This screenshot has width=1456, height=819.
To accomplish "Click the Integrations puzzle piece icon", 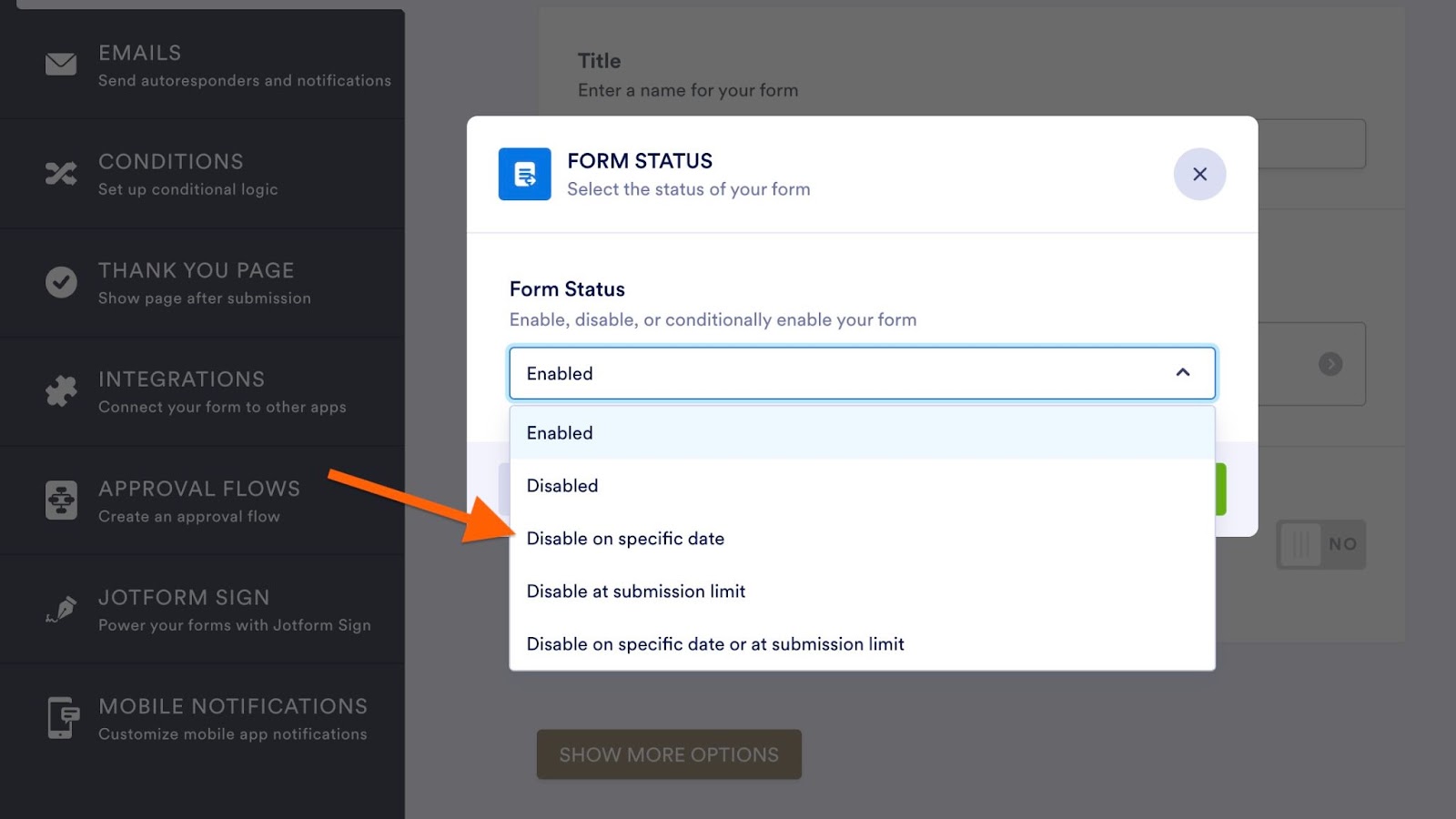I will (61, 391).
